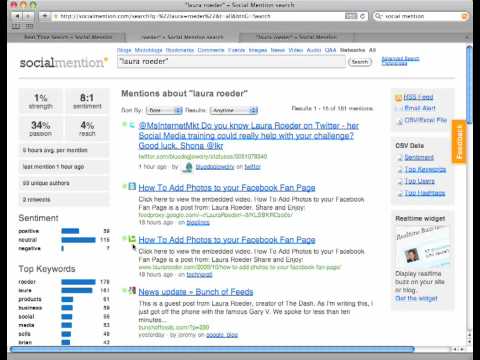Click the twitter source link after bluedogjewelry
Viewport: 480px width, 360px height.
(252, 167)
